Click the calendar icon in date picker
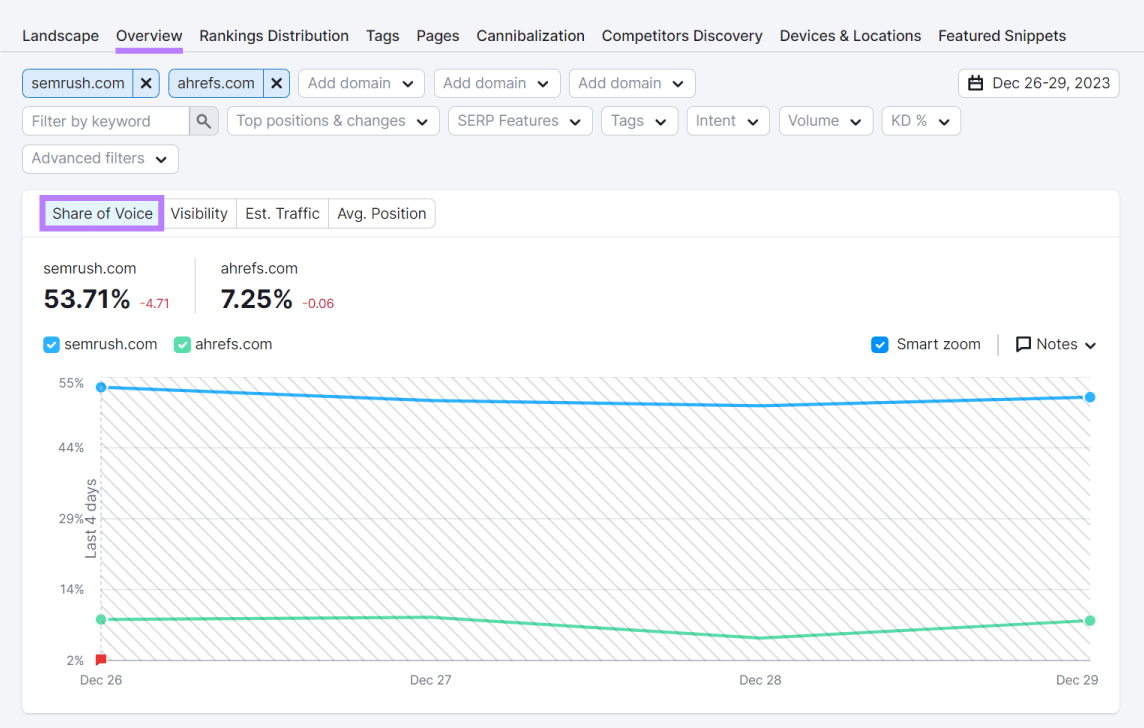This screenshot has width=1144, height=728. point(975,83)
